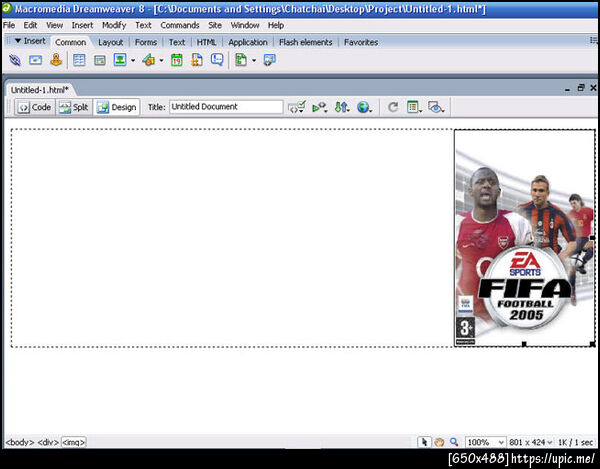Select the div tag in tag selector
This screenshot has height=469, width=600.
[48, 442]
